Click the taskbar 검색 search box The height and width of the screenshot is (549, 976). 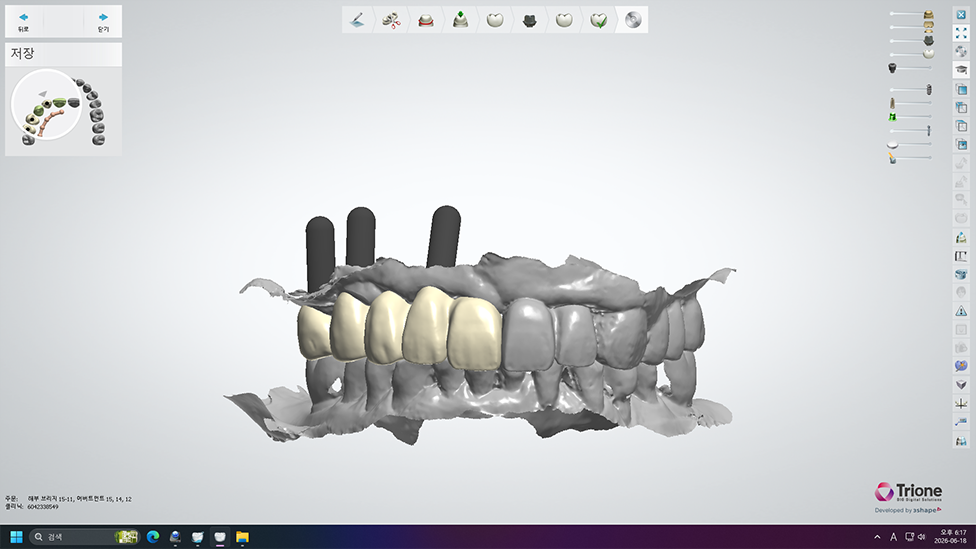(x=85, y=537)
